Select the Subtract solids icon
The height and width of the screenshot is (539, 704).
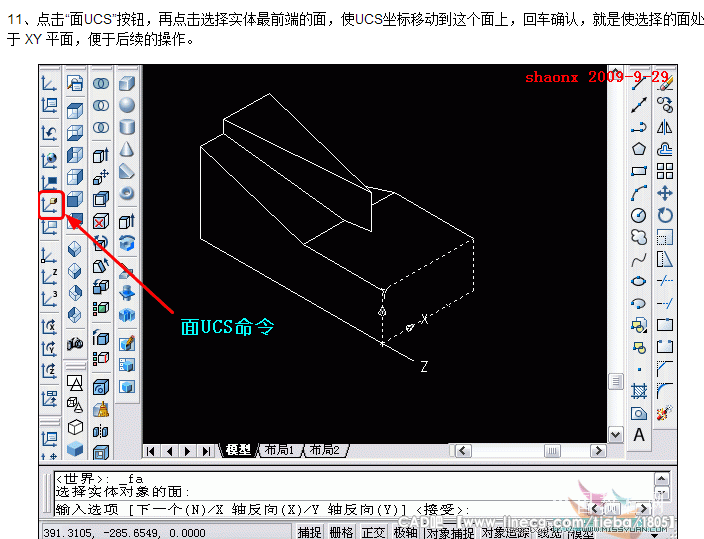point(101,106)
